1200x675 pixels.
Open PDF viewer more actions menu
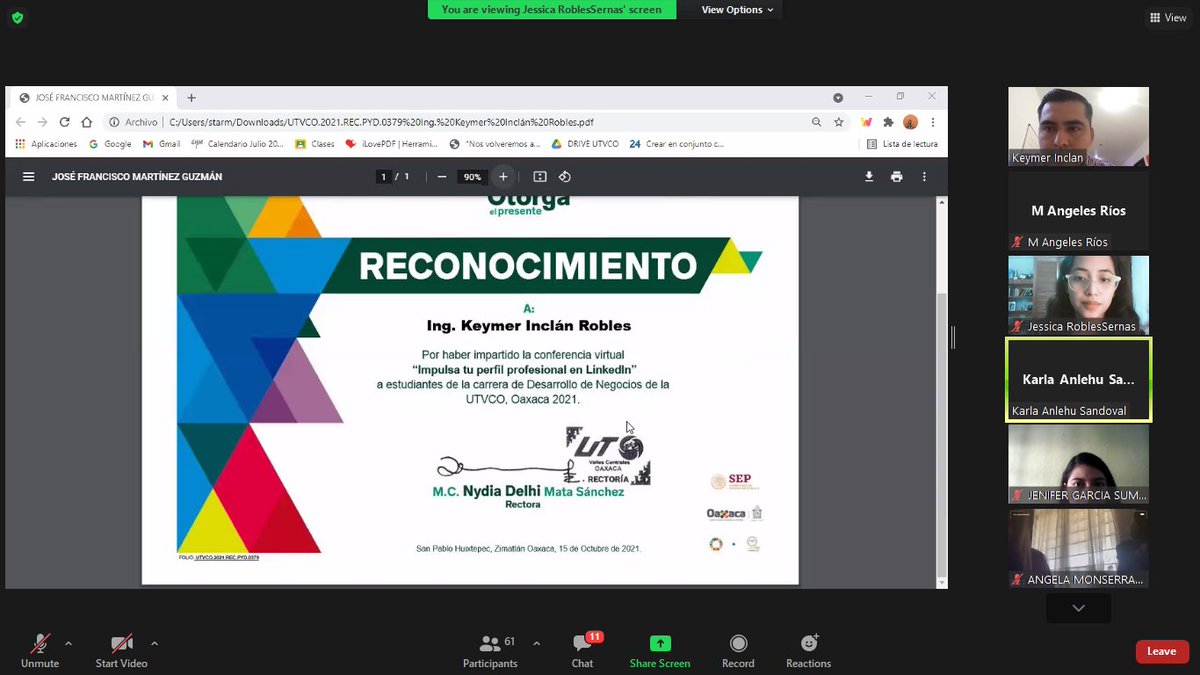(924, 177)
